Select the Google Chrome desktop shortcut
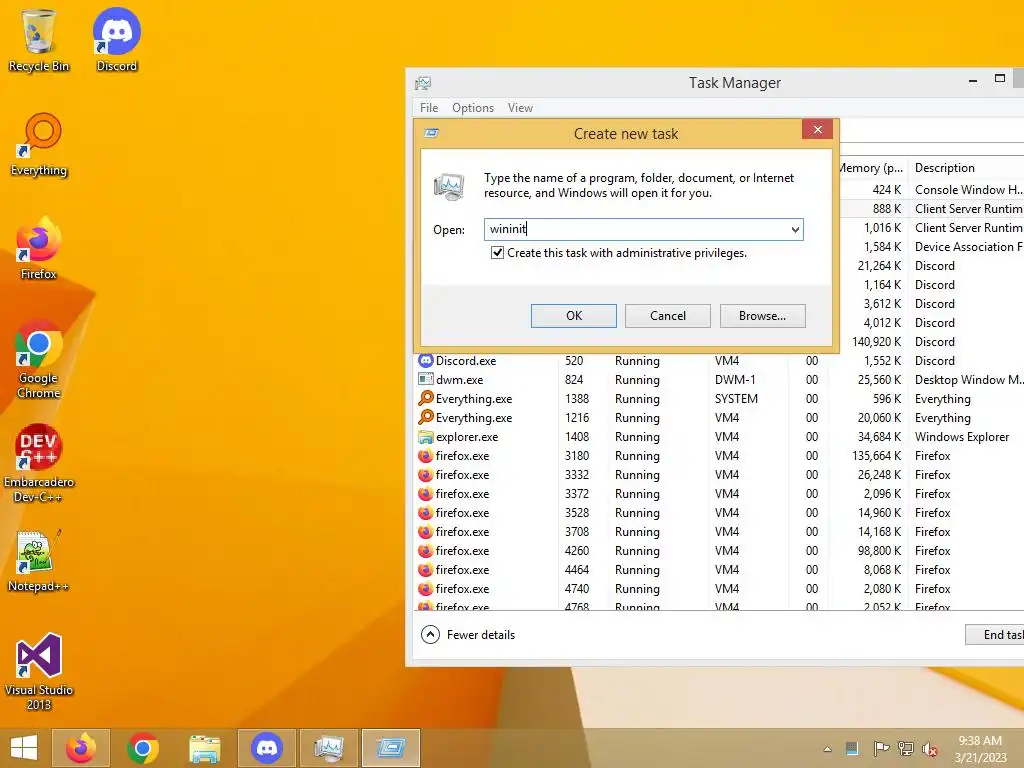 coord(39,360)
